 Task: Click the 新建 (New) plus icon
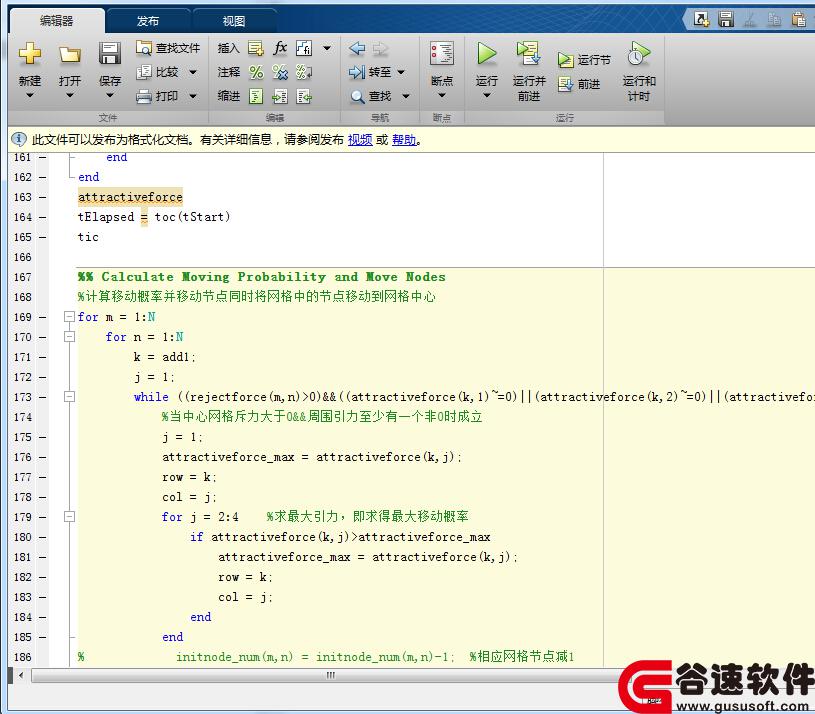pyautogui.click(x=30, y=54)
